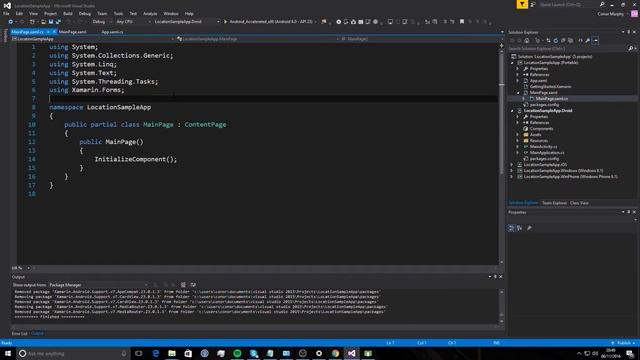
Task: Select MainPage.xaml.cs in Solution Explorer
Action: click(551, 99)
